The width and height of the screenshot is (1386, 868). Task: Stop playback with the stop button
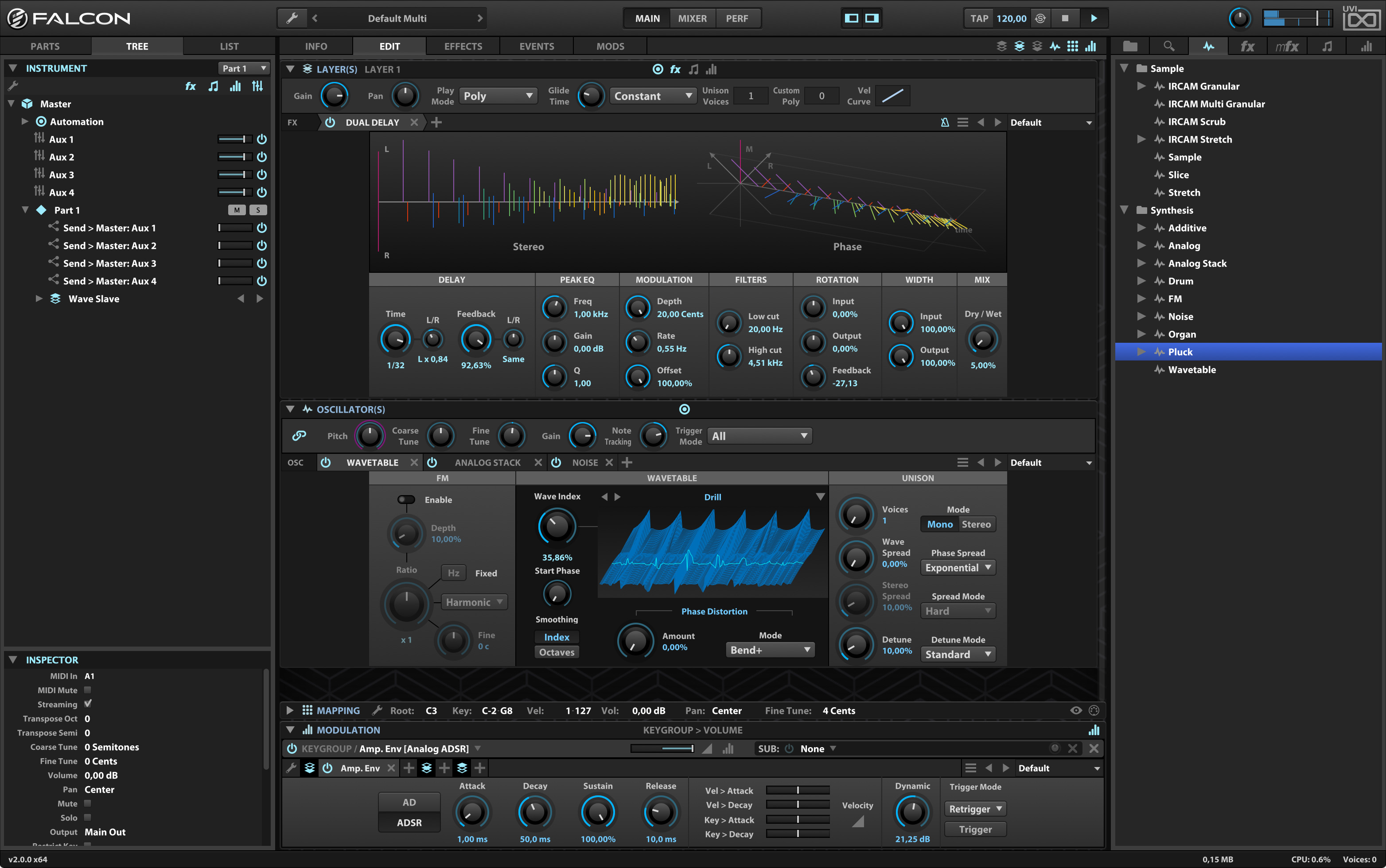click(1065, 18)
